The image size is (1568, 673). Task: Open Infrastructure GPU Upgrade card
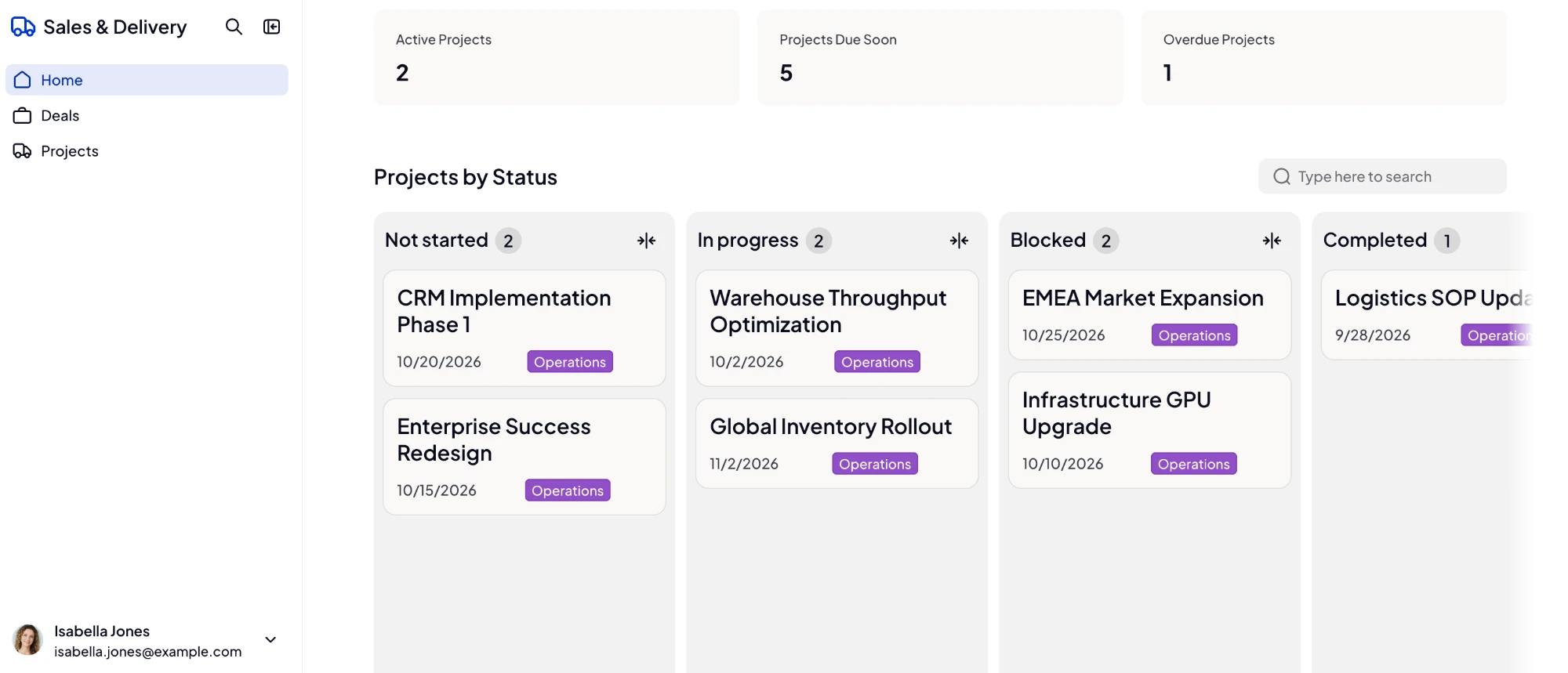click(x=1149, y=430)
